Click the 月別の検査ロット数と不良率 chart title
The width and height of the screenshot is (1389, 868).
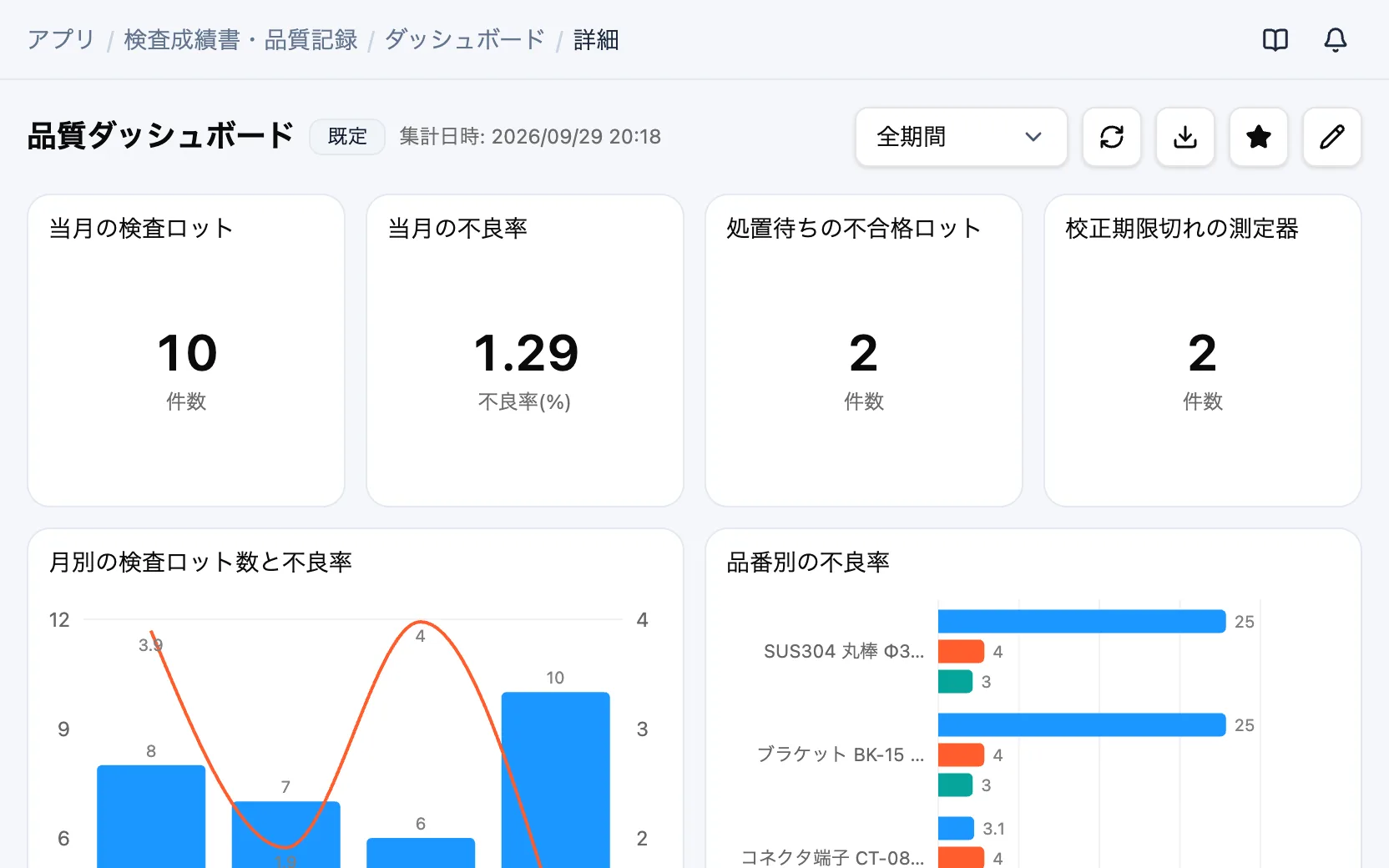click(x=201, y=563)
